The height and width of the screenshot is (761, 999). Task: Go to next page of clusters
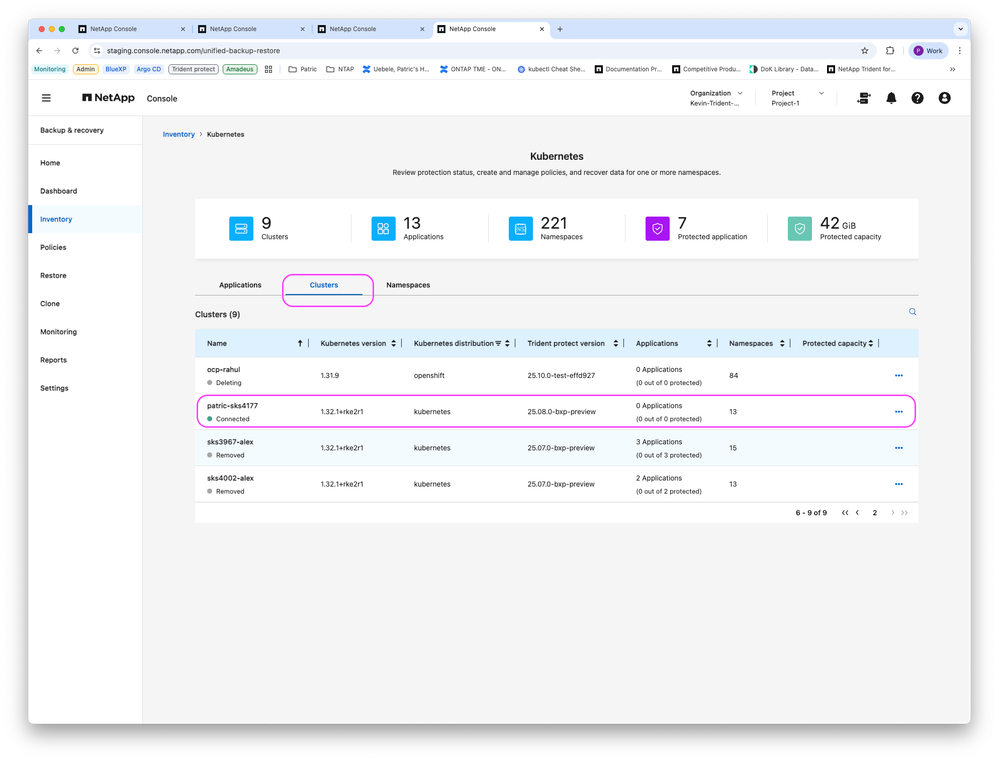pyautogui.click(x=892, y=512)
